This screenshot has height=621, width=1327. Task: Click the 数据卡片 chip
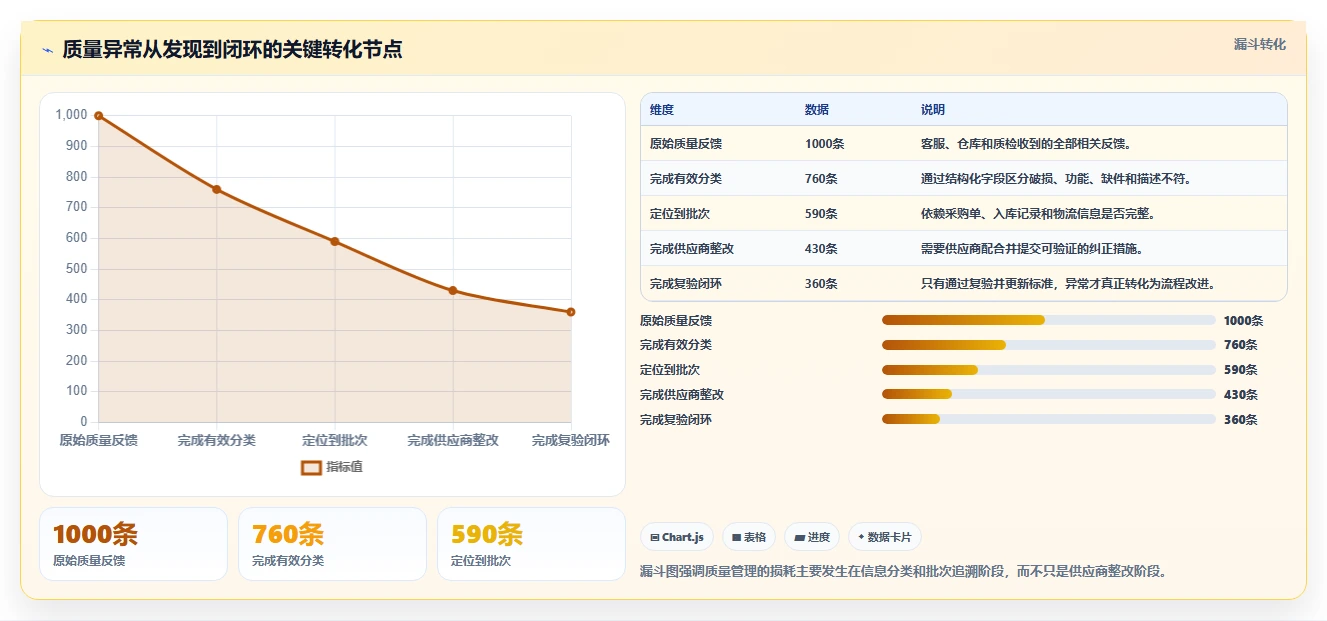[885, 537]
